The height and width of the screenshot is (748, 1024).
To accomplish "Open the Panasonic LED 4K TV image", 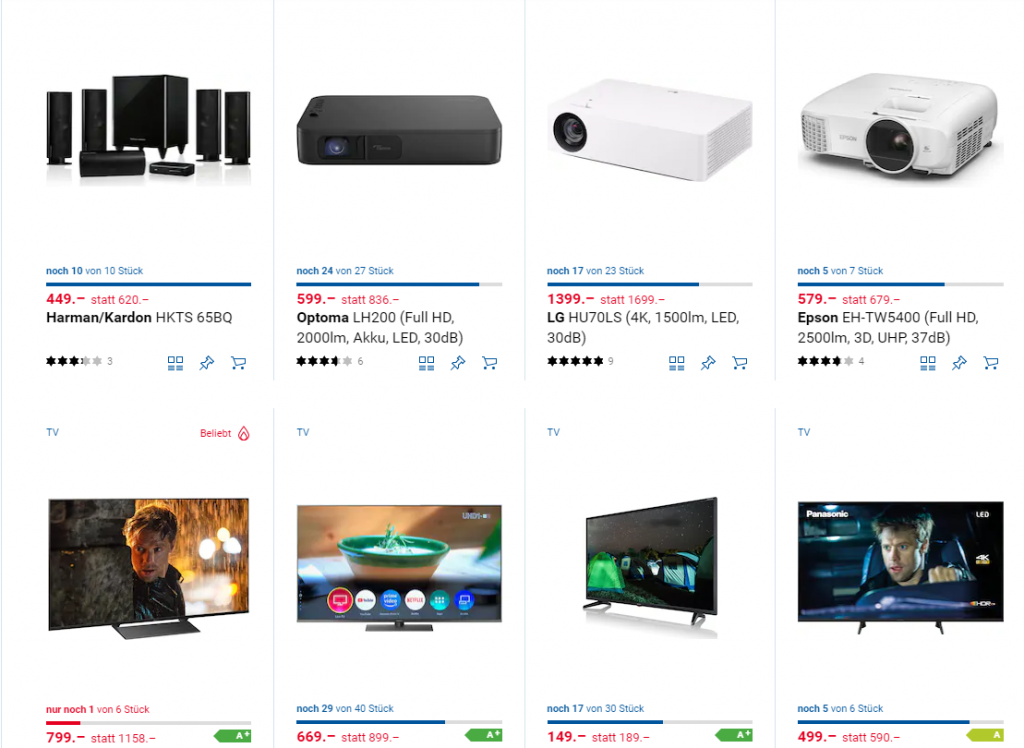I will tap(901, 567).
